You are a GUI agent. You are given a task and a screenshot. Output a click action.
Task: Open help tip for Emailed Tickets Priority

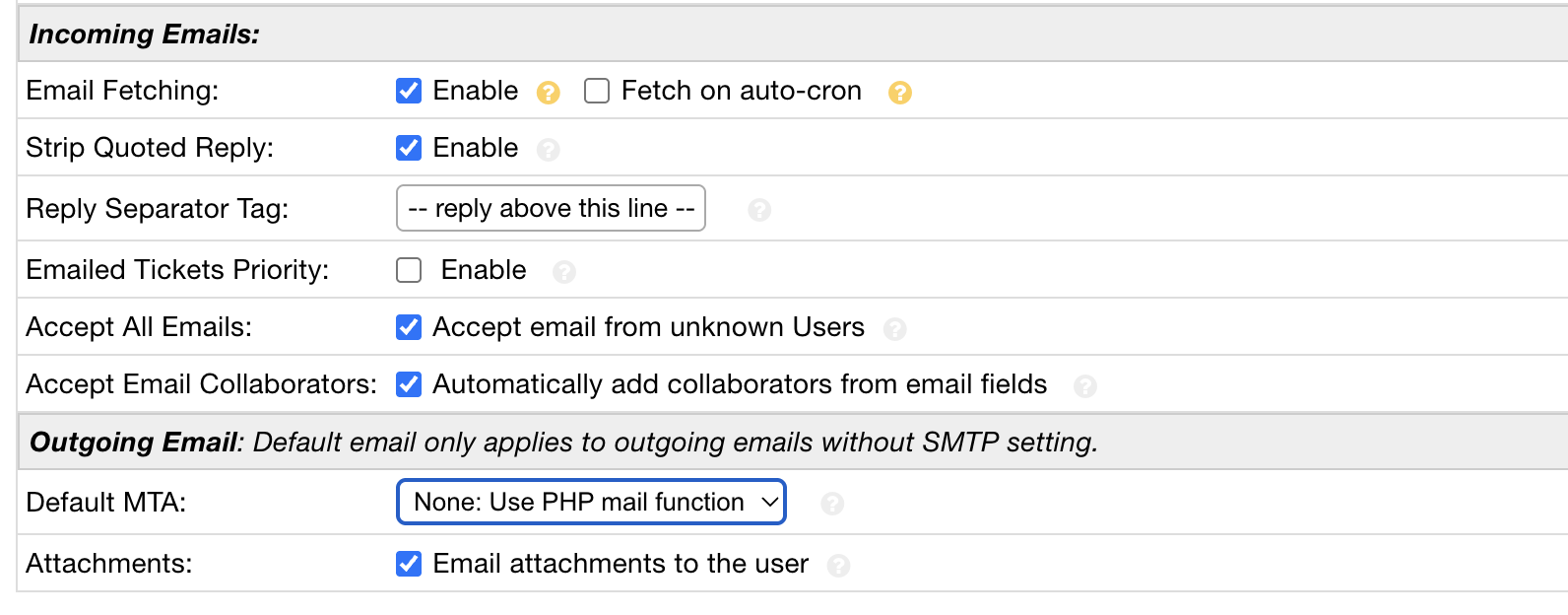pyautogui.click(x=563, y=272)
